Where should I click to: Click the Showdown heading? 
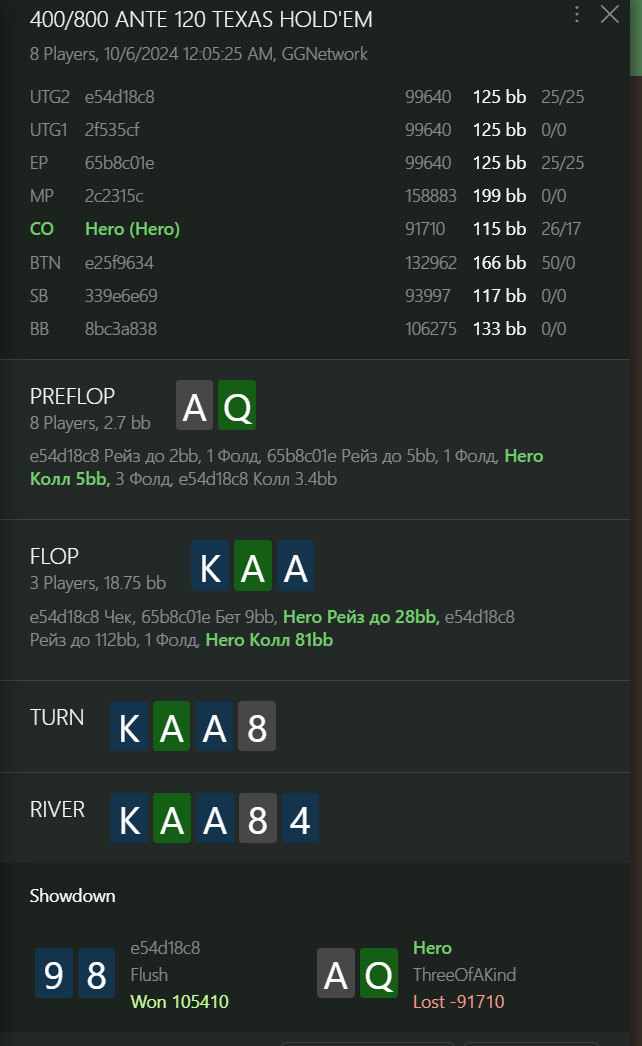(x=72, y=895)
